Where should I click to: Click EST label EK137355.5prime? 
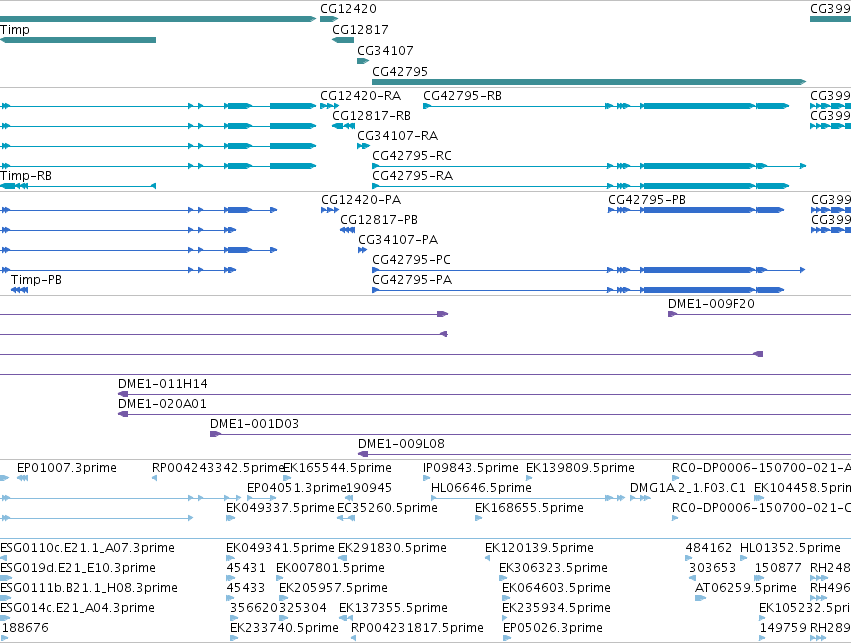393,609
